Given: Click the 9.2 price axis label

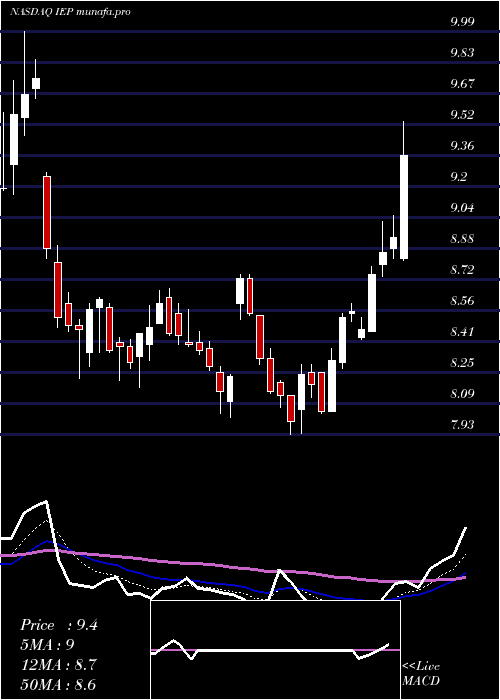Looking at the screenshot, I should coord(458,177).
